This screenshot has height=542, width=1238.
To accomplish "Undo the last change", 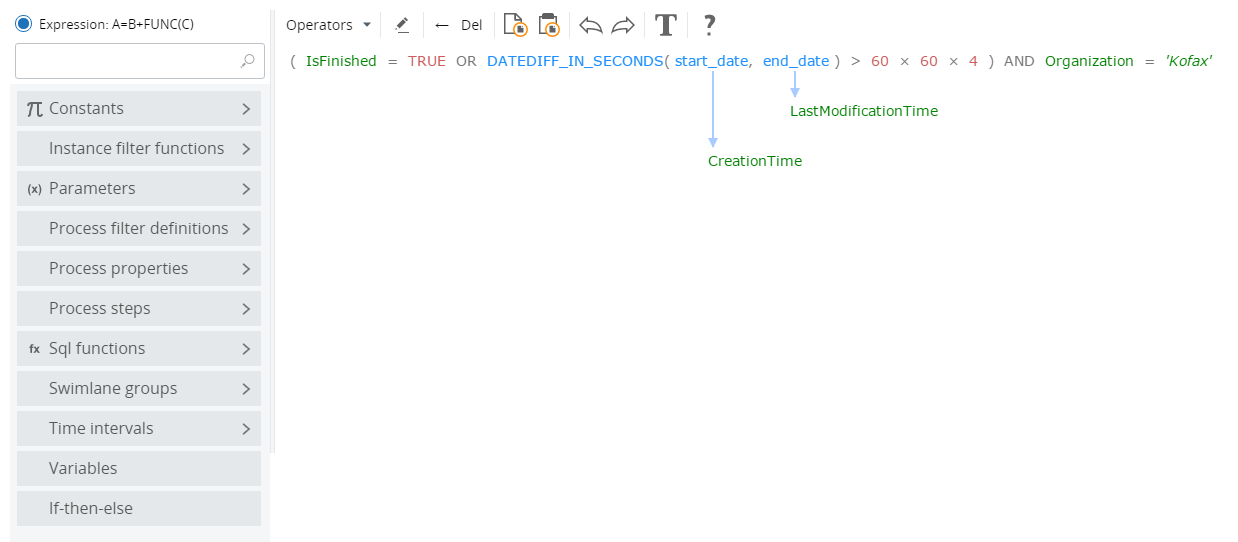I will pyautogui.click(x=591, y=25).
